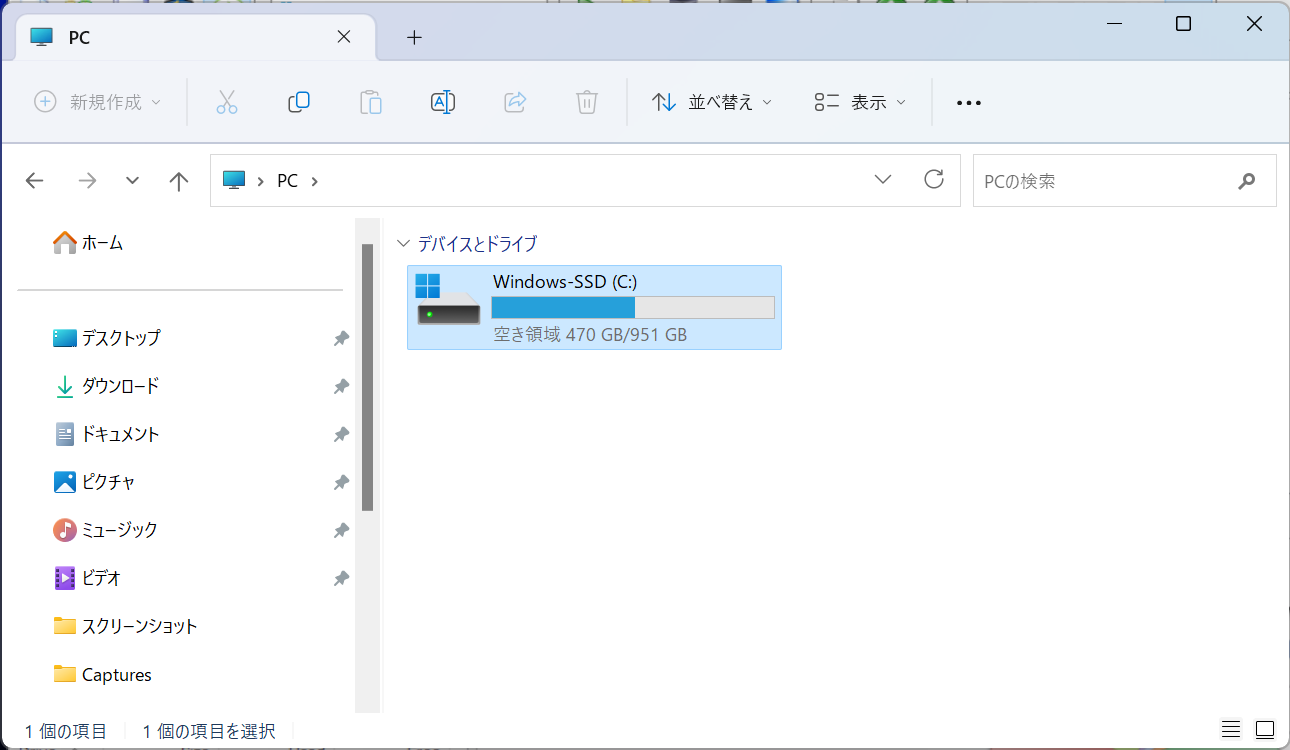Click the Cut scissors icon

click(227, 102)
